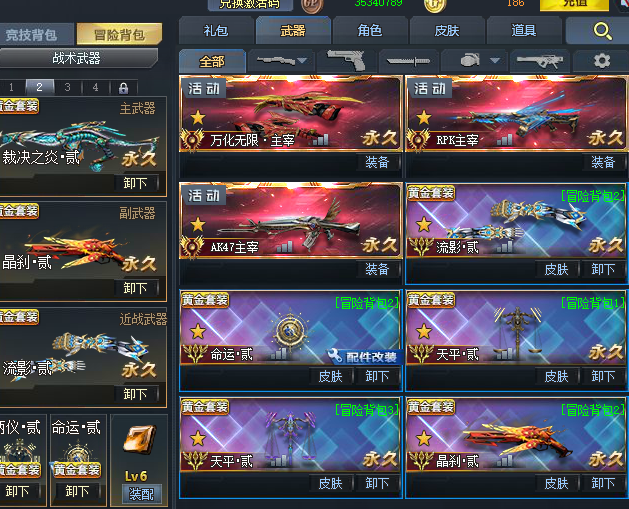Select backpack slot number 3

(x=67, y=87)
